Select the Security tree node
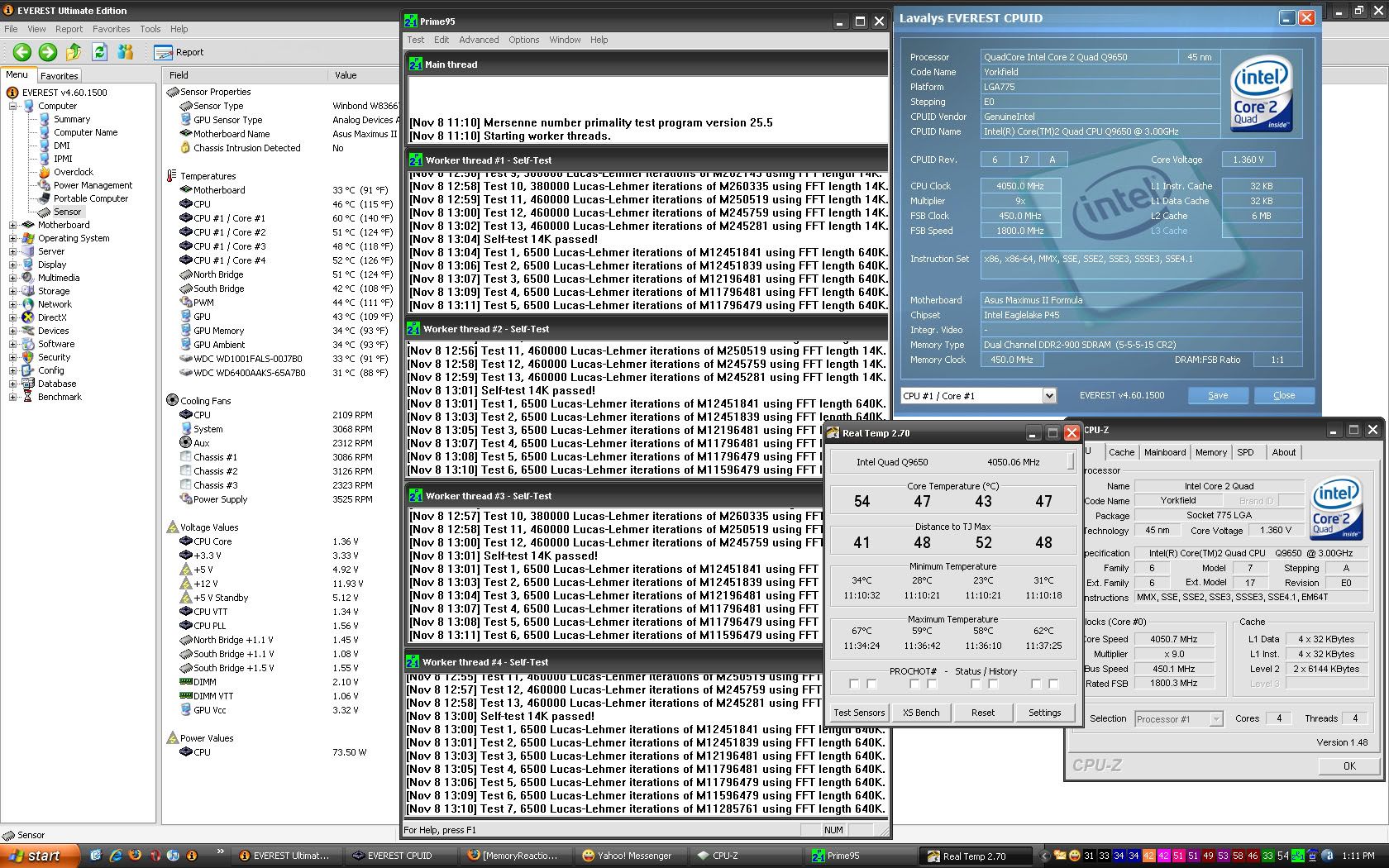 tap(54, 357)
